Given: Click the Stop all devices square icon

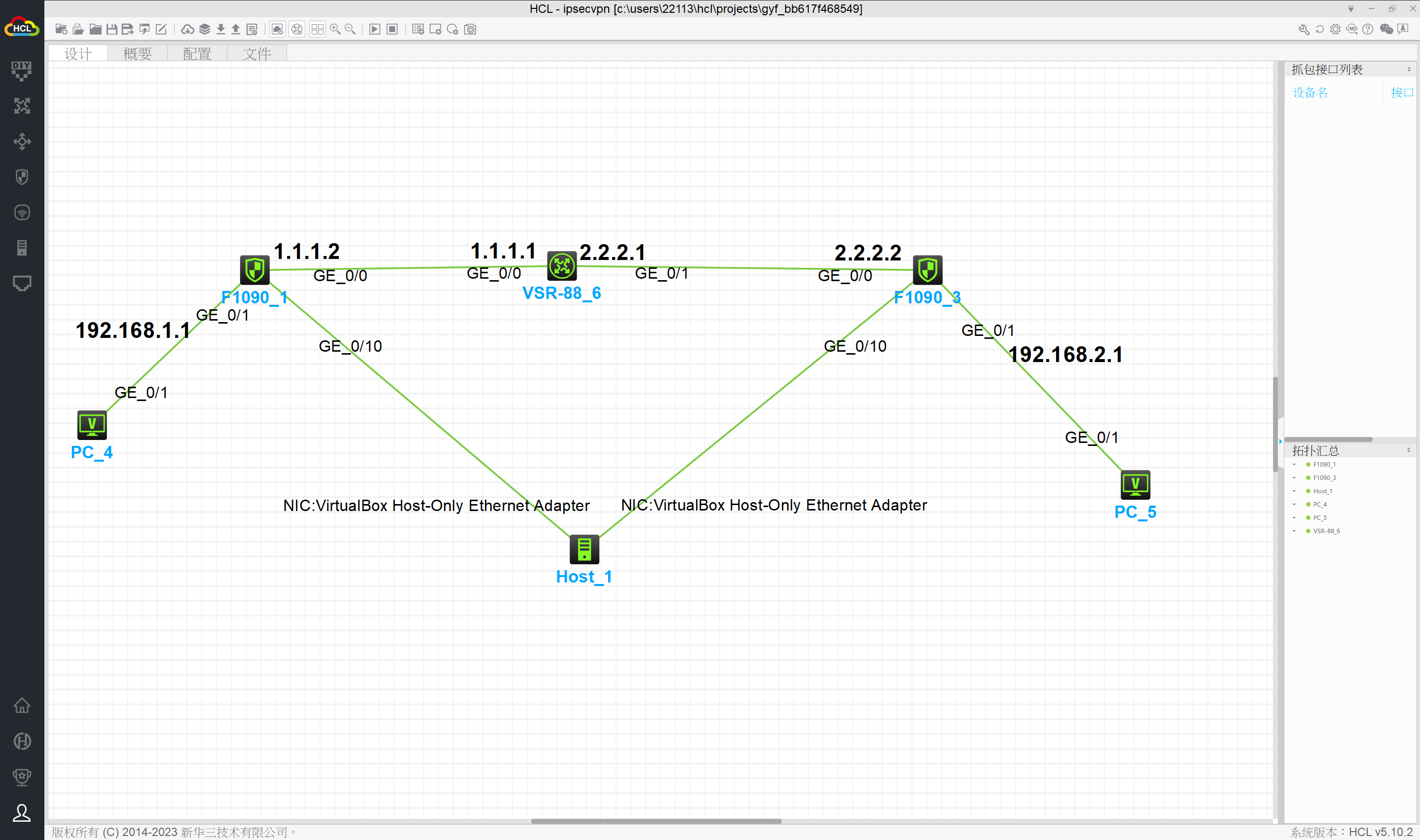Looking at the screenshot, I should 392,30.
